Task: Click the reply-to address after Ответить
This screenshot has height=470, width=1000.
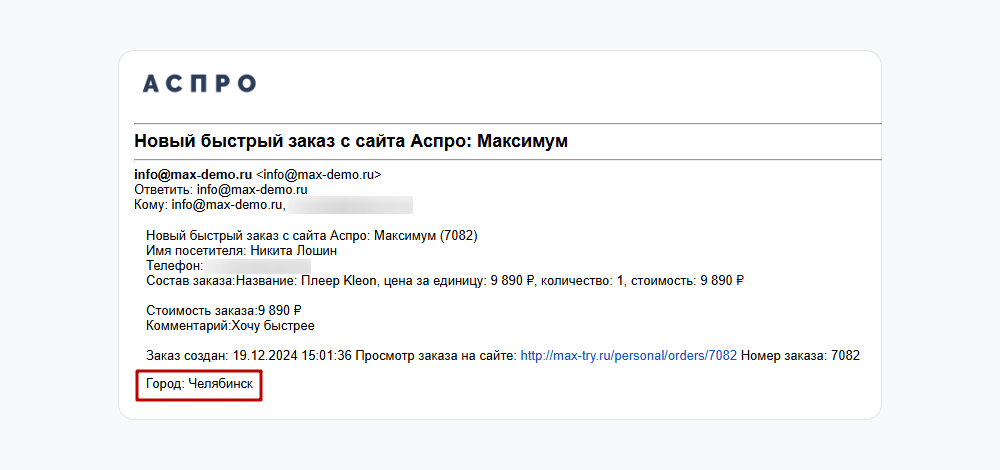Action: 251,189
